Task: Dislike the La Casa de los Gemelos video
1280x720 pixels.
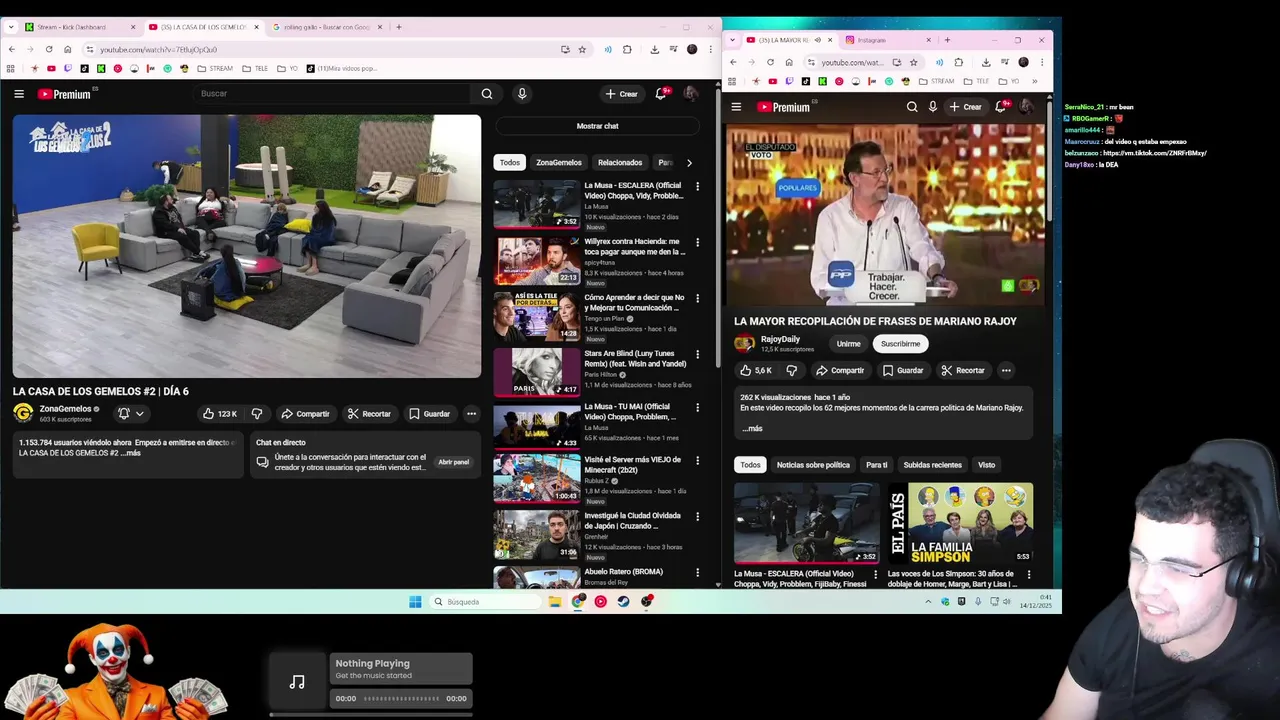Action: point(257,414)
